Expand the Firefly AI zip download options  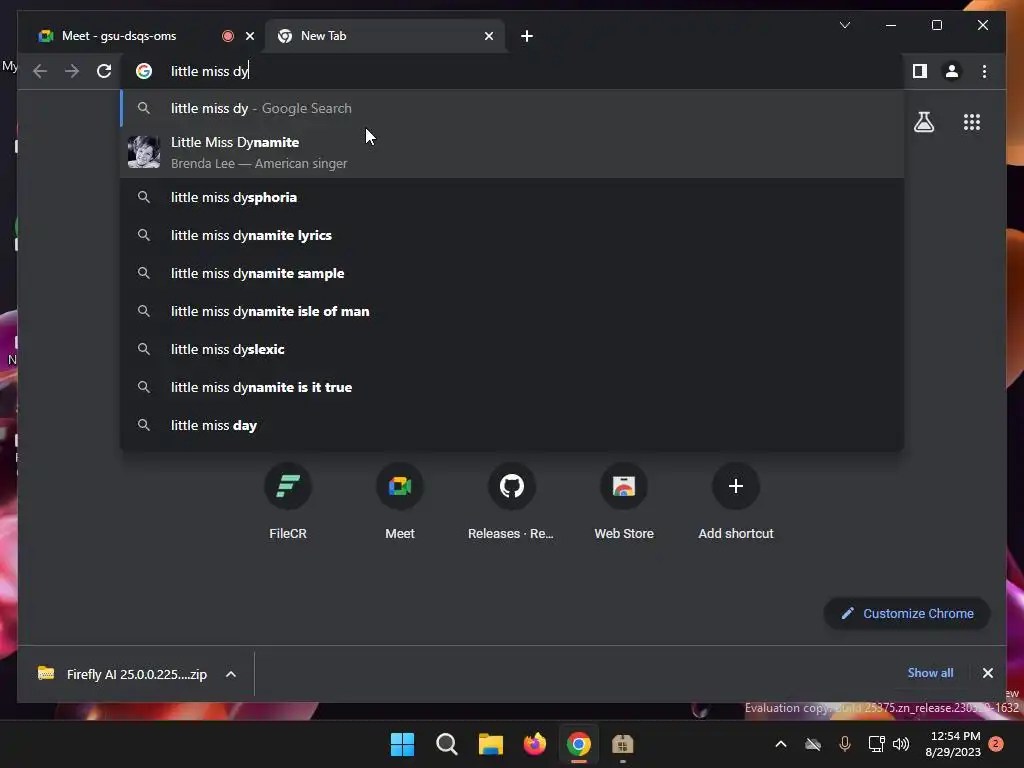[x=231, y=674]
